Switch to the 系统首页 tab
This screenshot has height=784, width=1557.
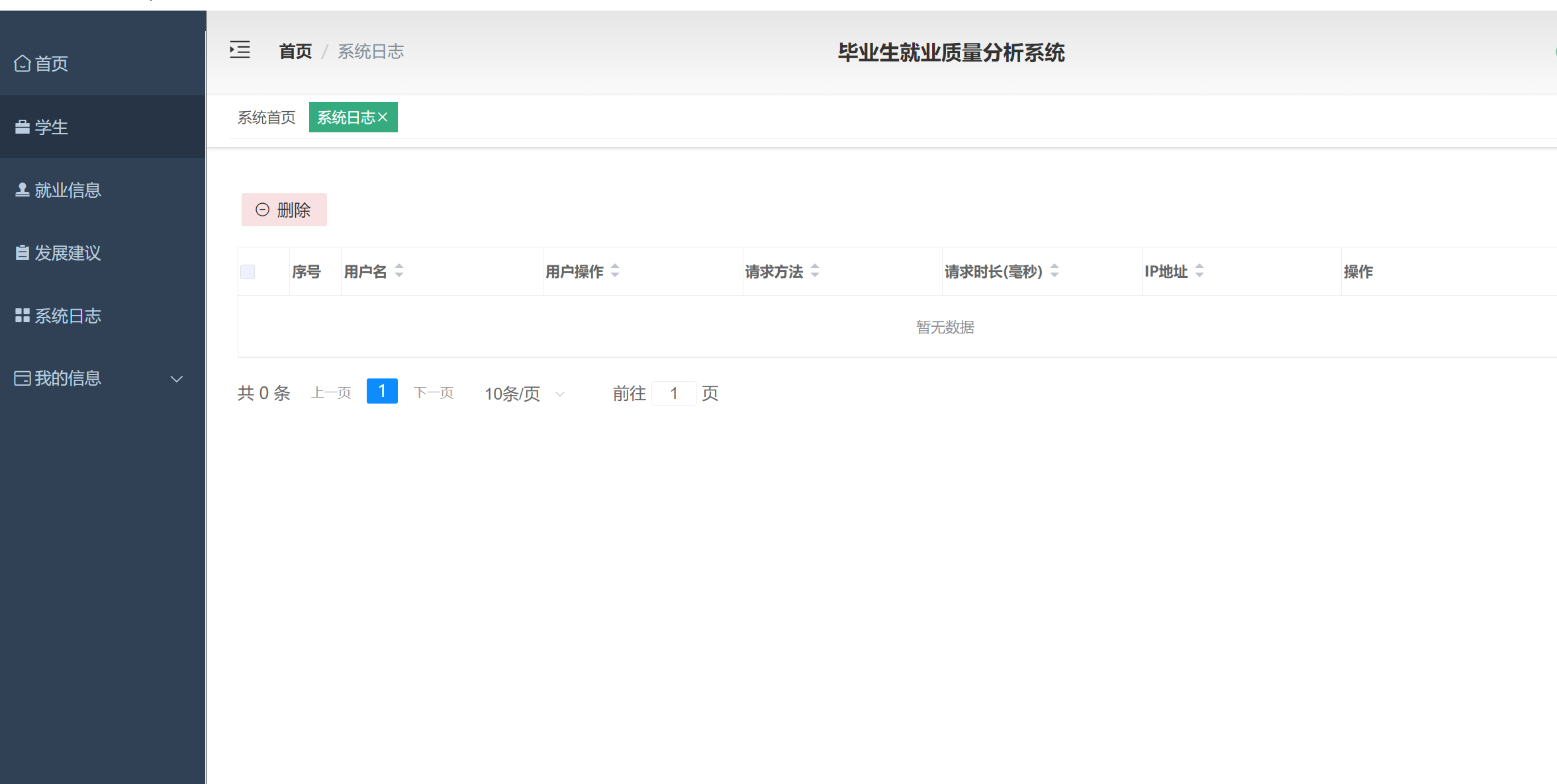click(x=267, y=118)
